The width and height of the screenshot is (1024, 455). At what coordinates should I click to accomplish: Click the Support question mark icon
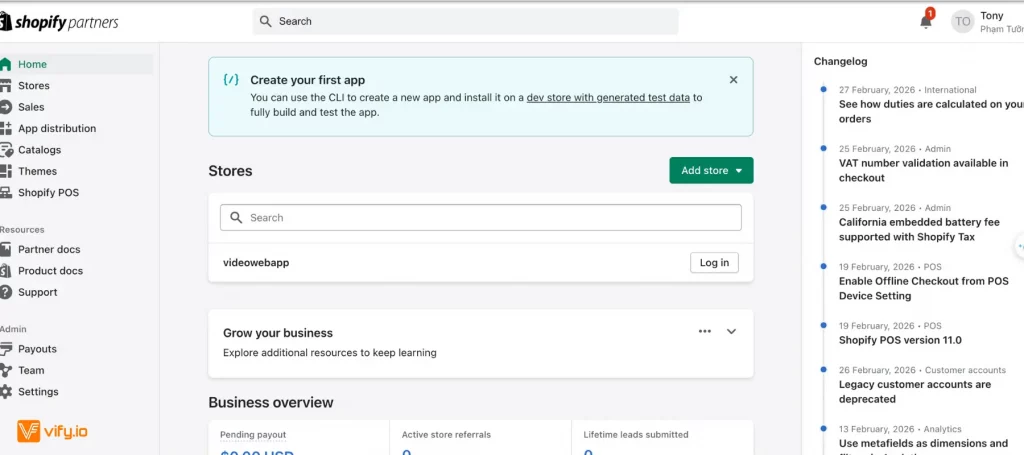5,292
